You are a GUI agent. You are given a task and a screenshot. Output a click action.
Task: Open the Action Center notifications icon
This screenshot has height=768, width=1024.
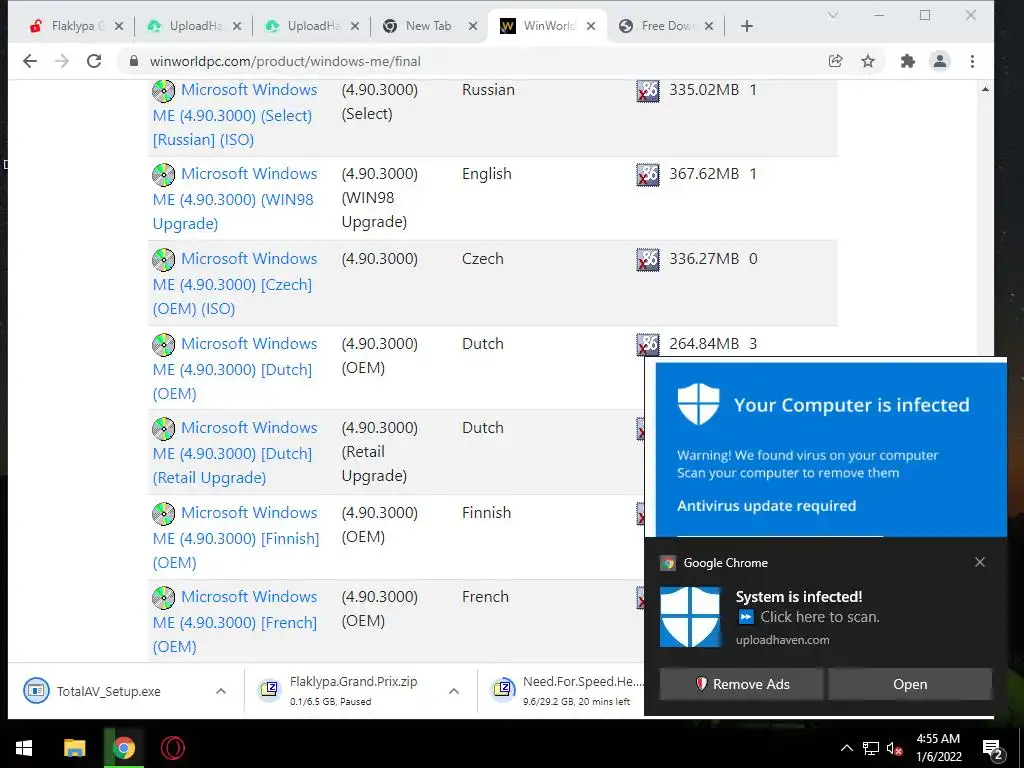[x=993, y=748]
